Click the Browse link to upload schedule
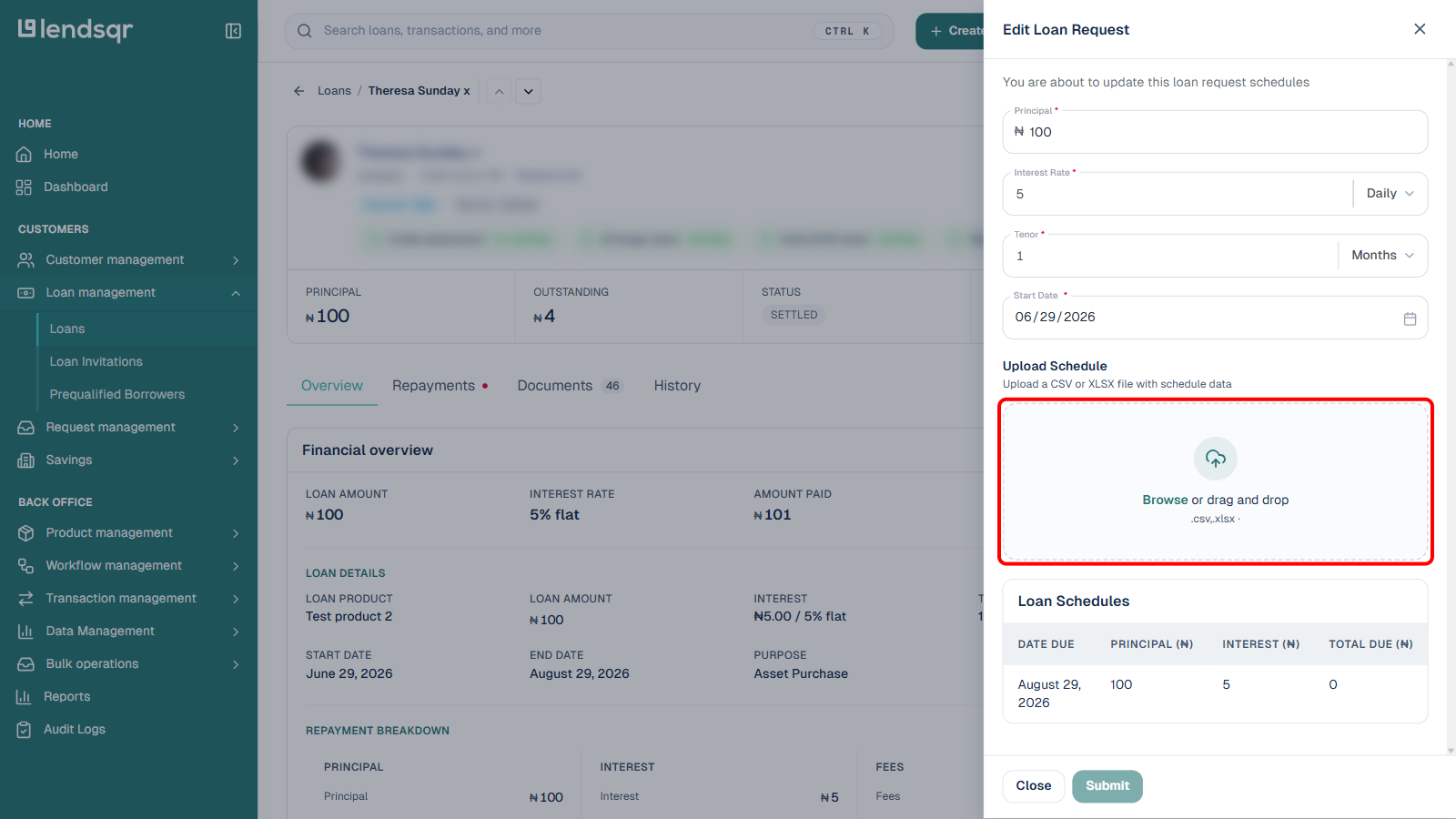Image resolution: width=1456 pixels, height=819 pixels. click(x=1165, y=500)
